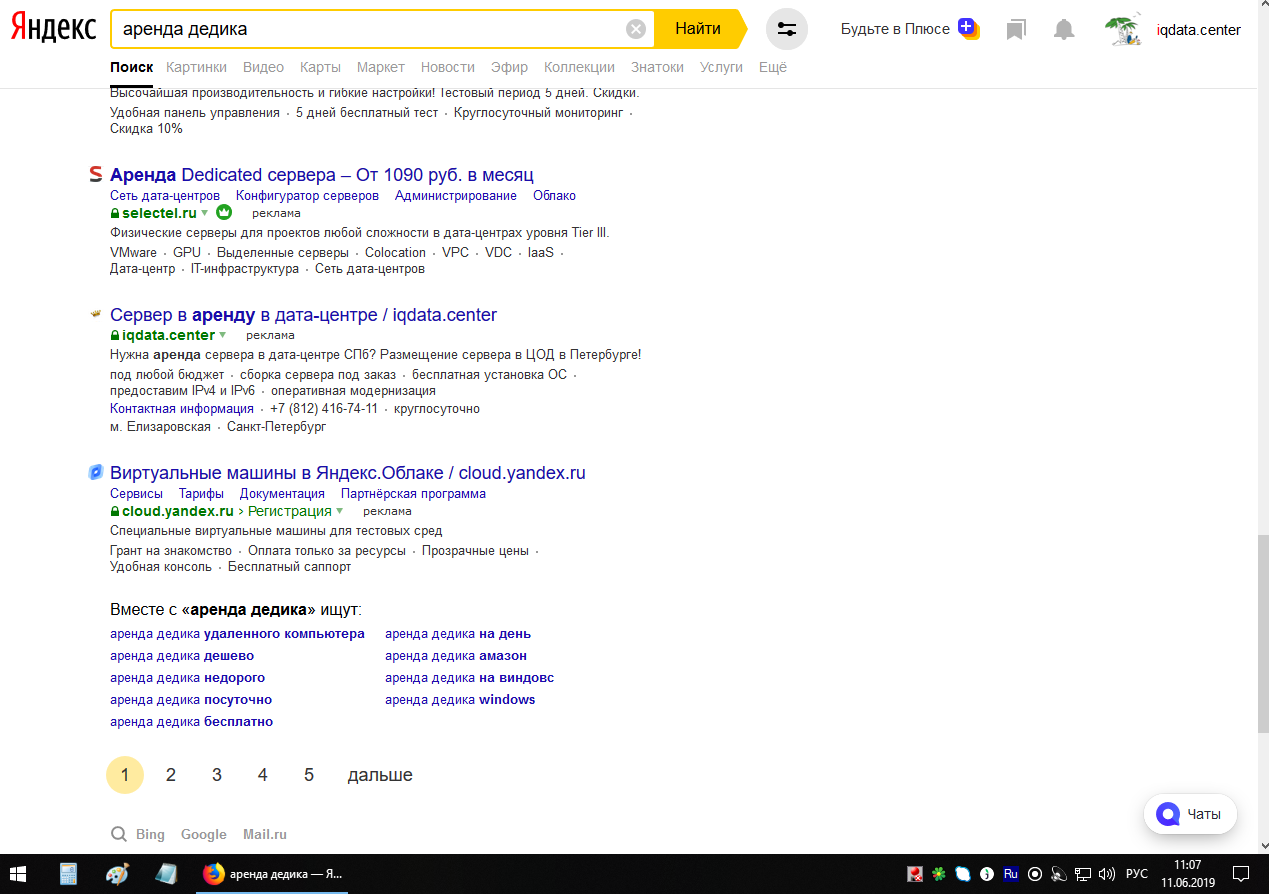Open Будьте в Плюсе link

click(x=895, y=29)
